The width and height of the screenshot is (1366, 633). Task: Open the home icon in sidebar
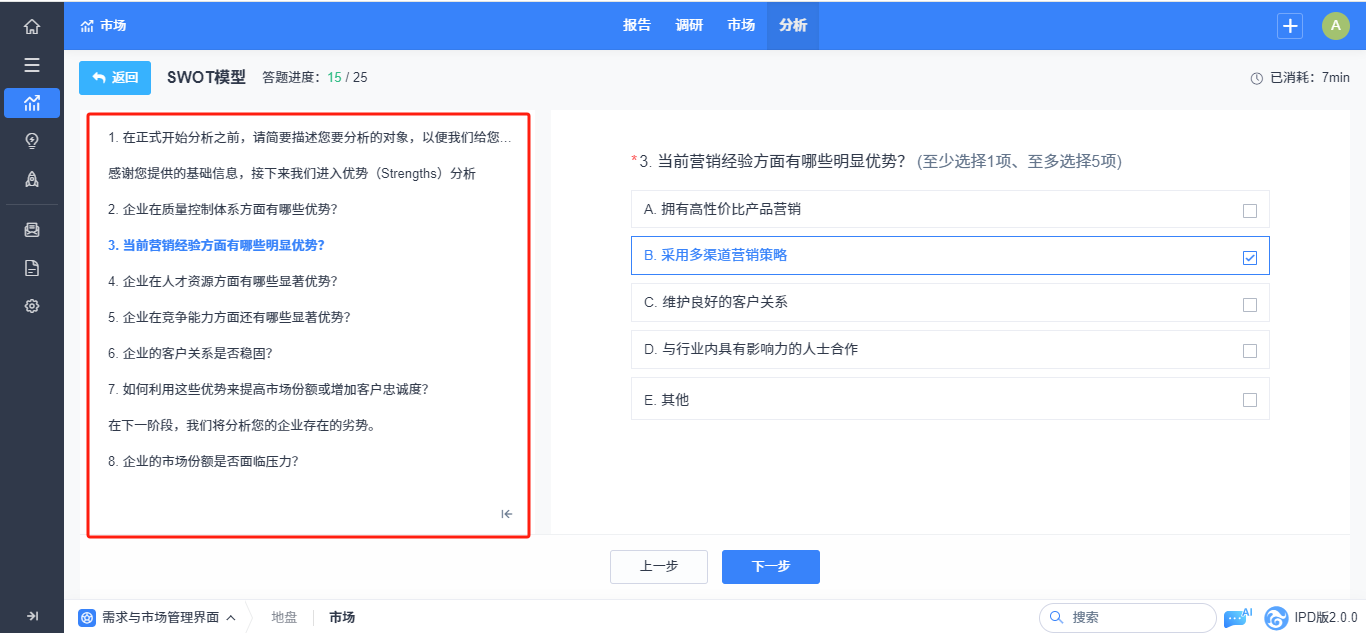tap(32, 27)
